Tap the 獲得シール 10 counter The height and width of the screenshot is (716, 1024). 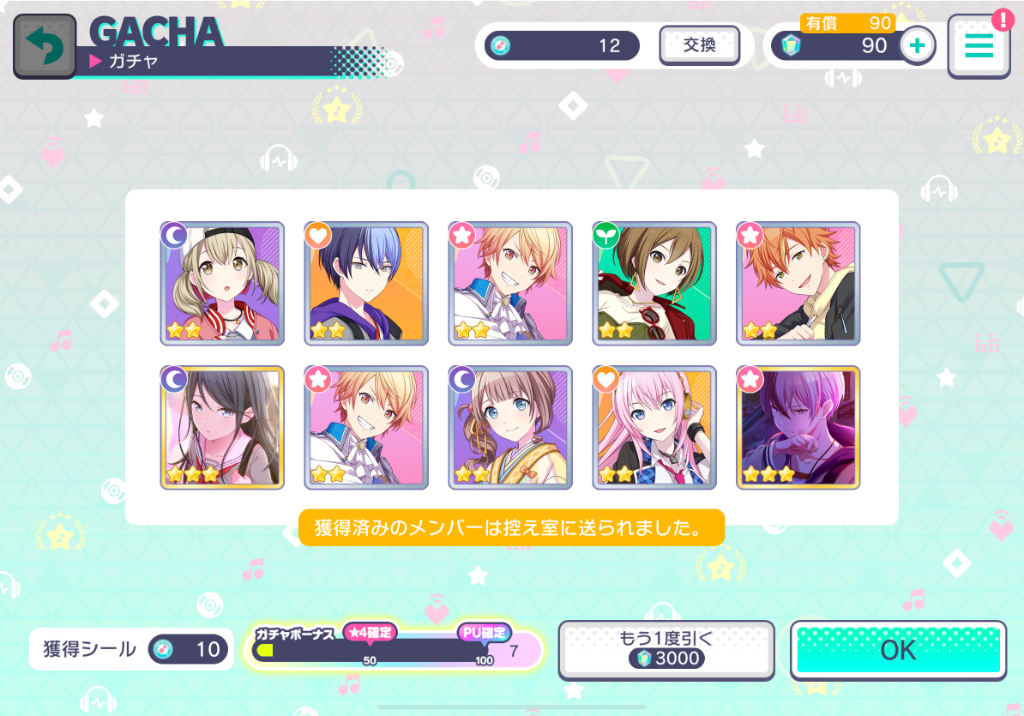tap(131, 649)
